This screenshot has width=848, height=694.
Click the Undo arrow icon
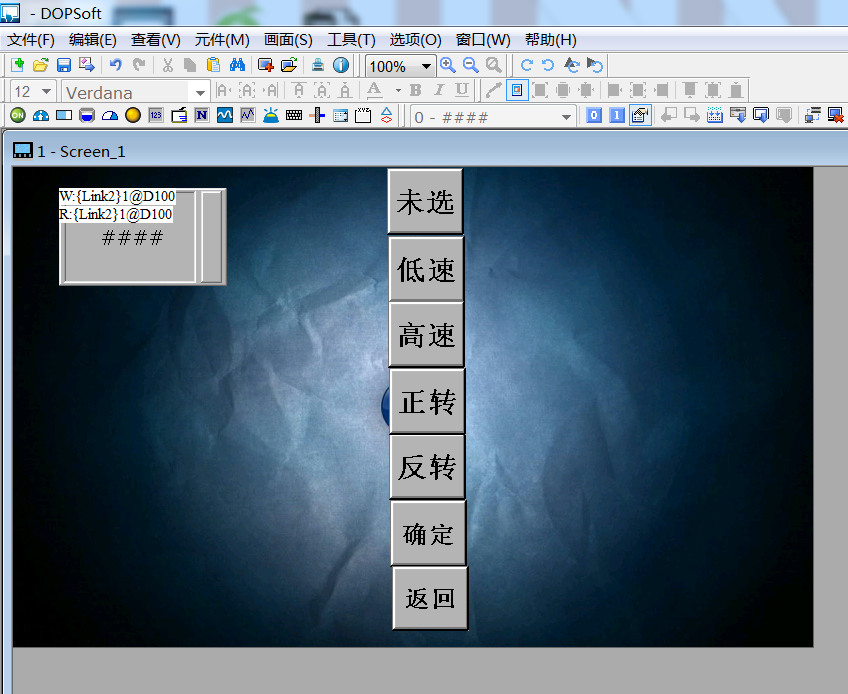(x=115, y=65)
